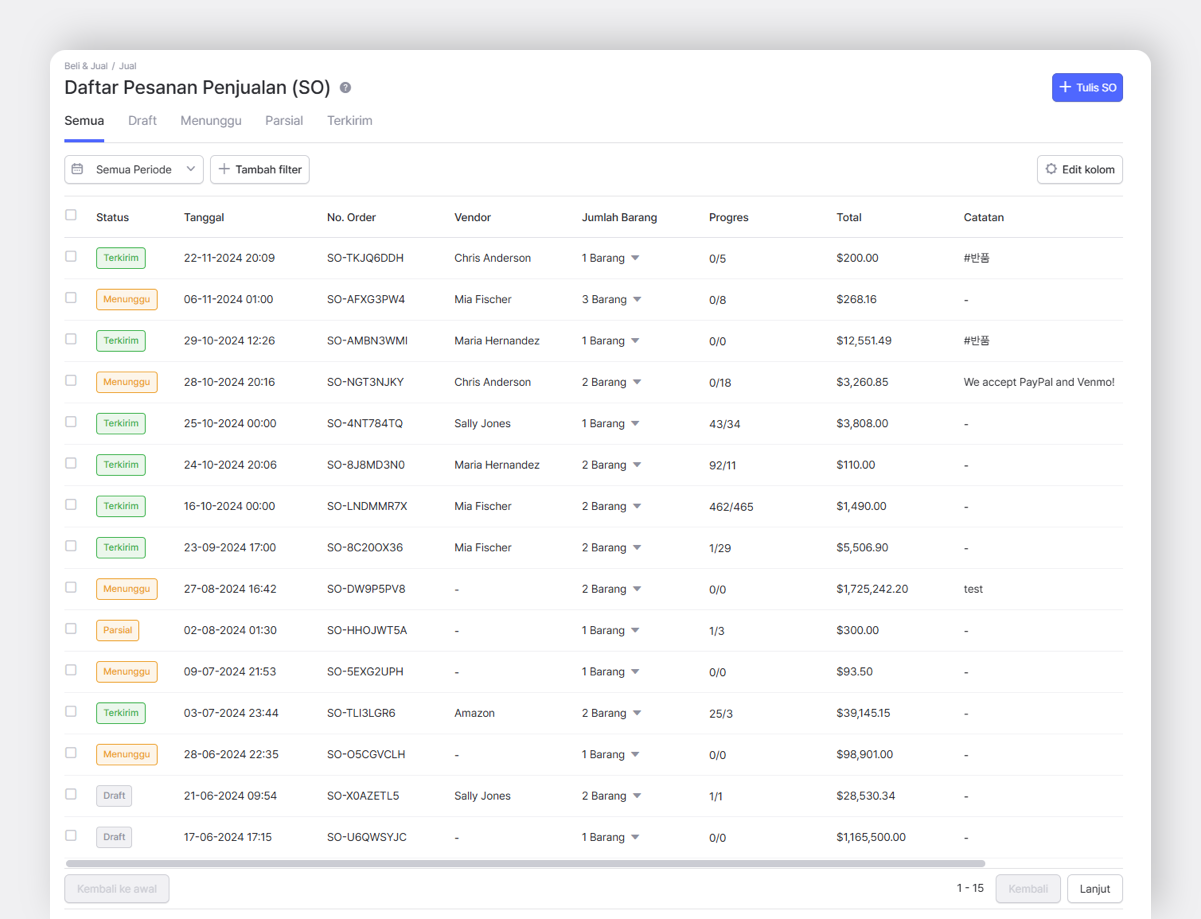
Task: Click the plus icon in Tulis SO
Action: tap(1065, 88)
